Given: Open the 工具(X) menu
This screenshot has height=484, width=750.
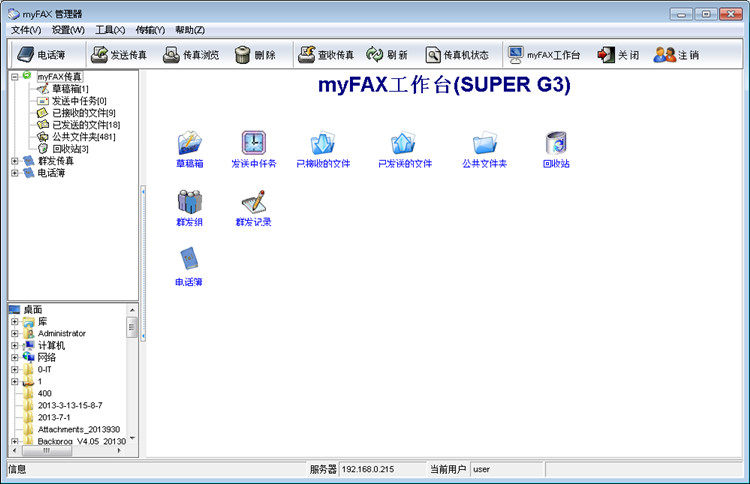Looking at the screenshot, I should pyautogui.click(x=110, y=30).
